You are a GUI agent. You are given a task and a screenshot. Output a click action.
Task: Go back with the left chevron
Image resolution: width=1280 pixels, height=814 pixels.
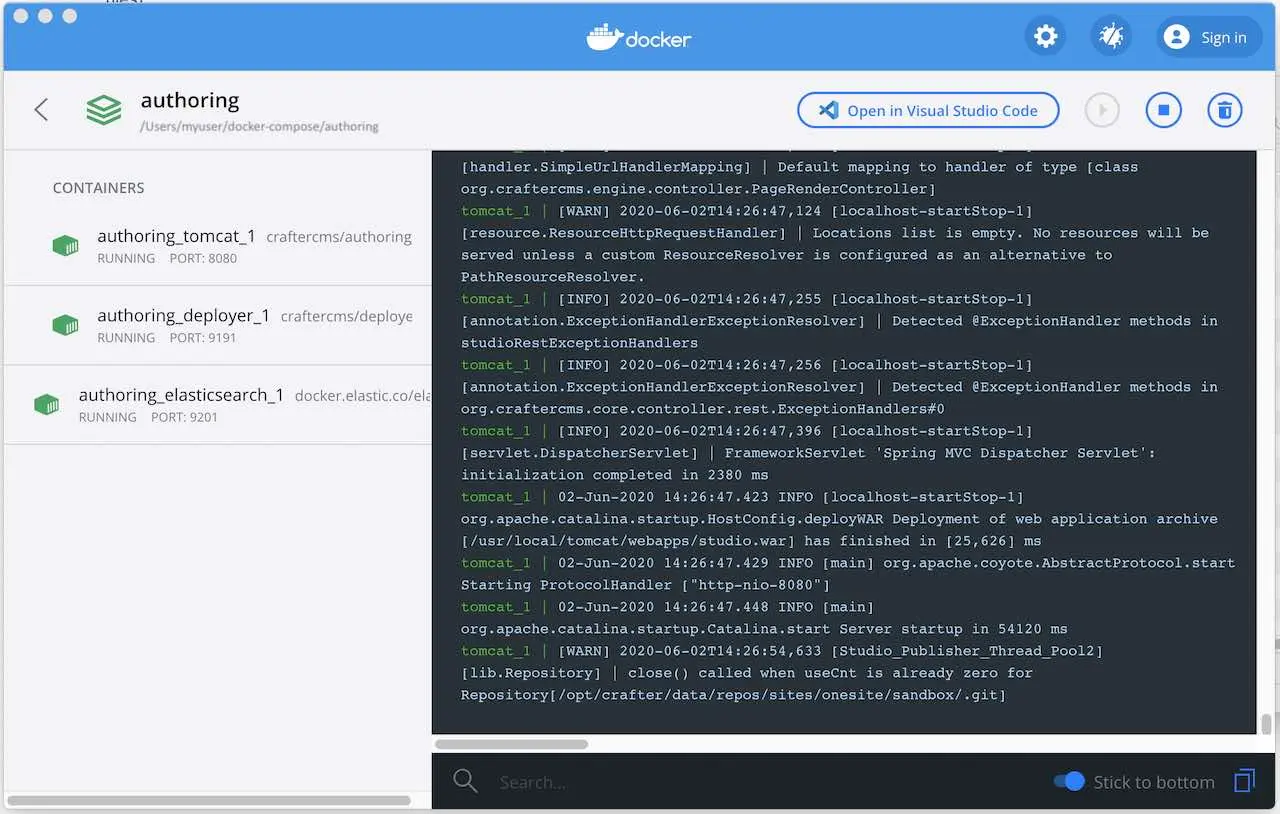41,110
